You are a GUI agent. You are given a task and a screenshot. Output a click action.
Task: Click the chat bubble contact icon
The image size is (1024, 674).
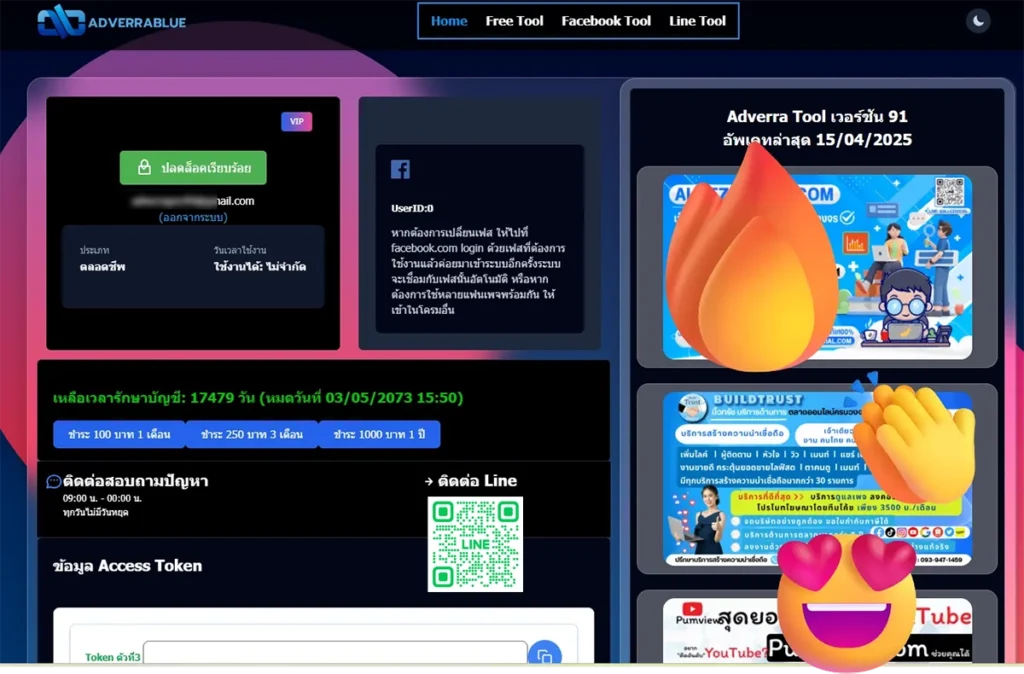pos(54,482)
